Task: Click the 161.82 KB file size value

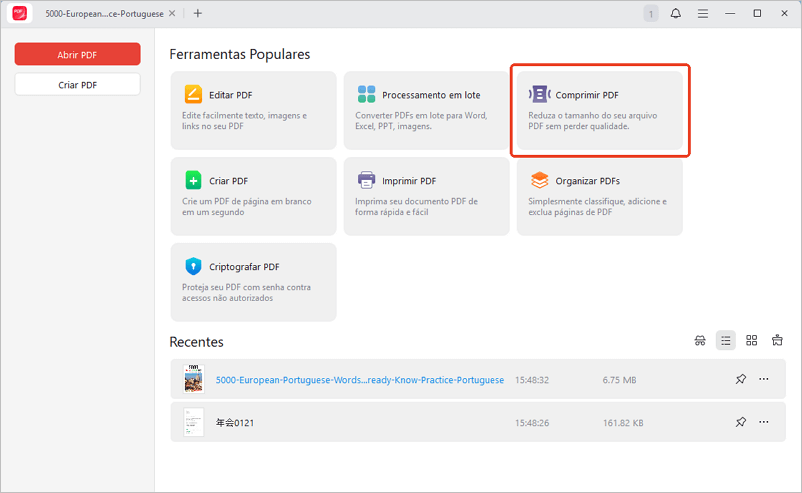Action: click(x=622, y=423)
